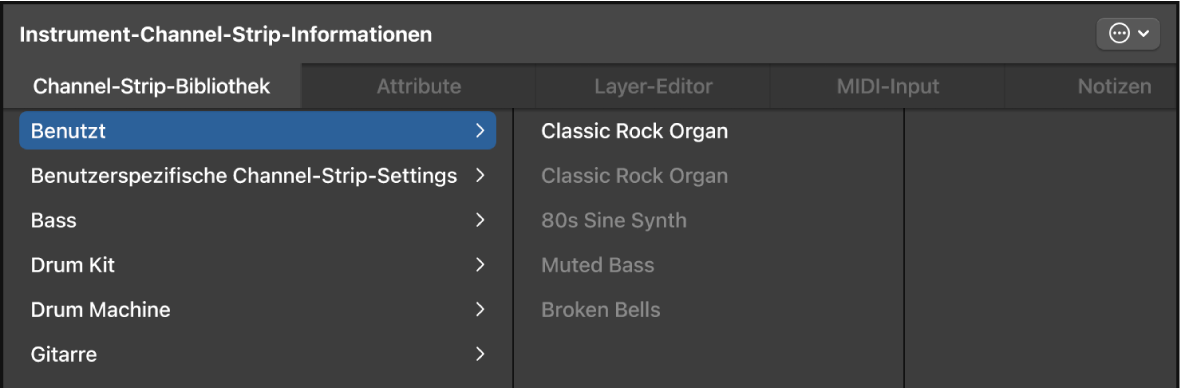Select the Drum Kit category
Image resolution: width=1181 pixels, height=388 pixels.
point(257,265)
